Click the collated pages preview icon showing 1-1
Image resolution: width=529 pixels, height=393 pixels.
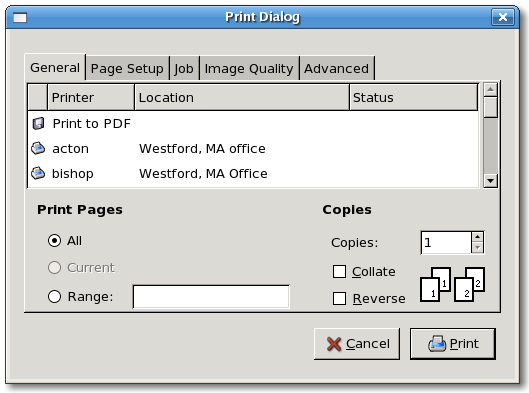[x=435, y=284]
